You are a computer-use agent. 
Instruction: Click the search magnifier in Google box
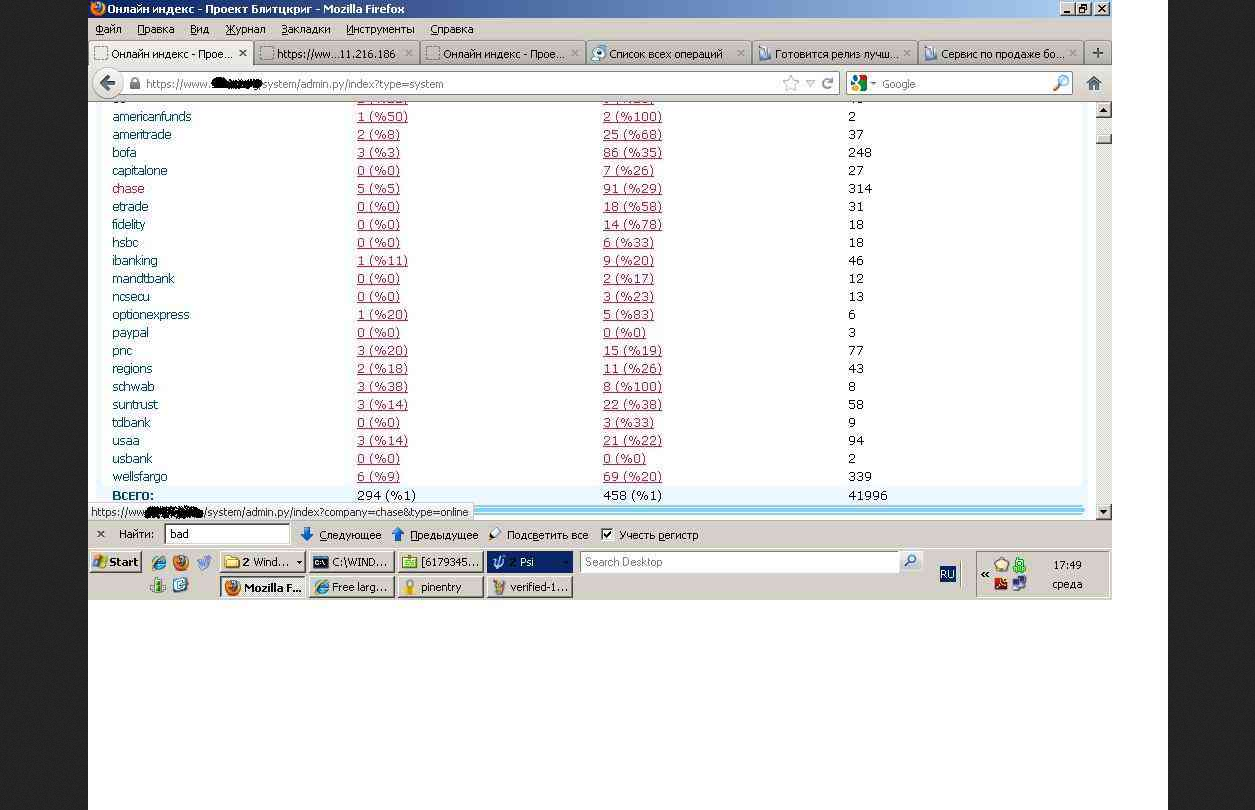click(1061, 84)
